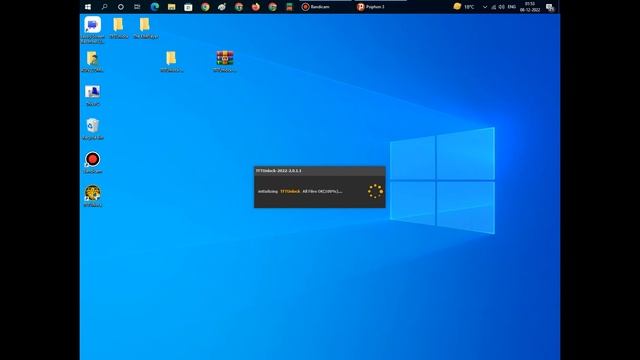Screen dimensions: 640x360
Task: Select the Bandicam desktop shortcut
Action: click(x=93, y=162)
